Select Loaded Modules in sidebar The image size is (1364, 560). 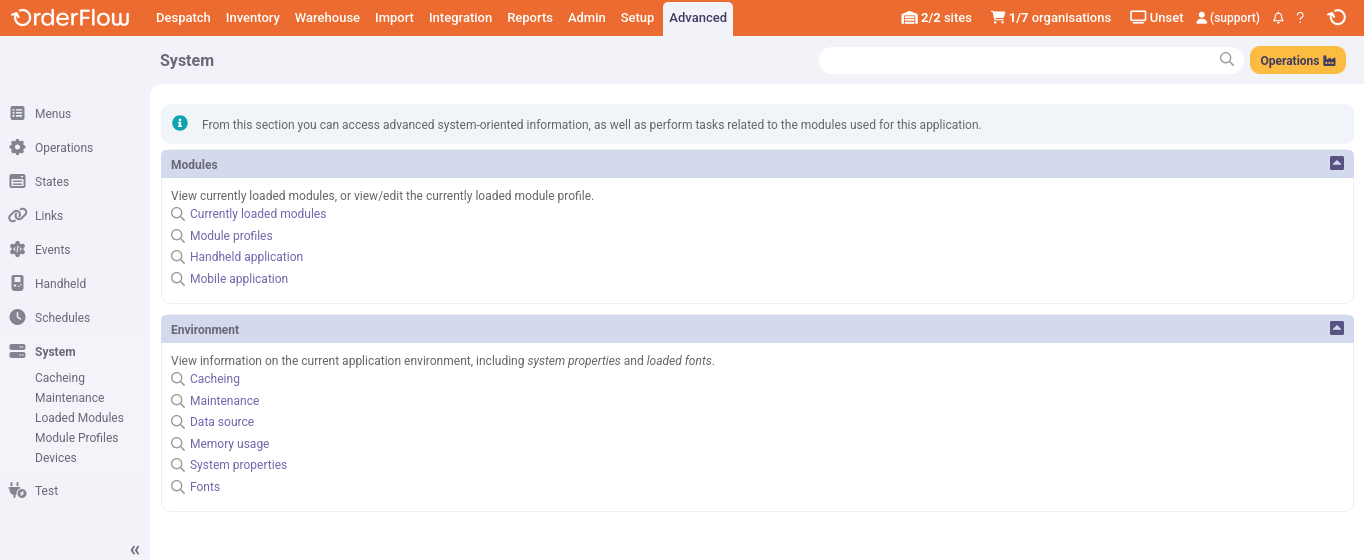click(x=79, y=418)
